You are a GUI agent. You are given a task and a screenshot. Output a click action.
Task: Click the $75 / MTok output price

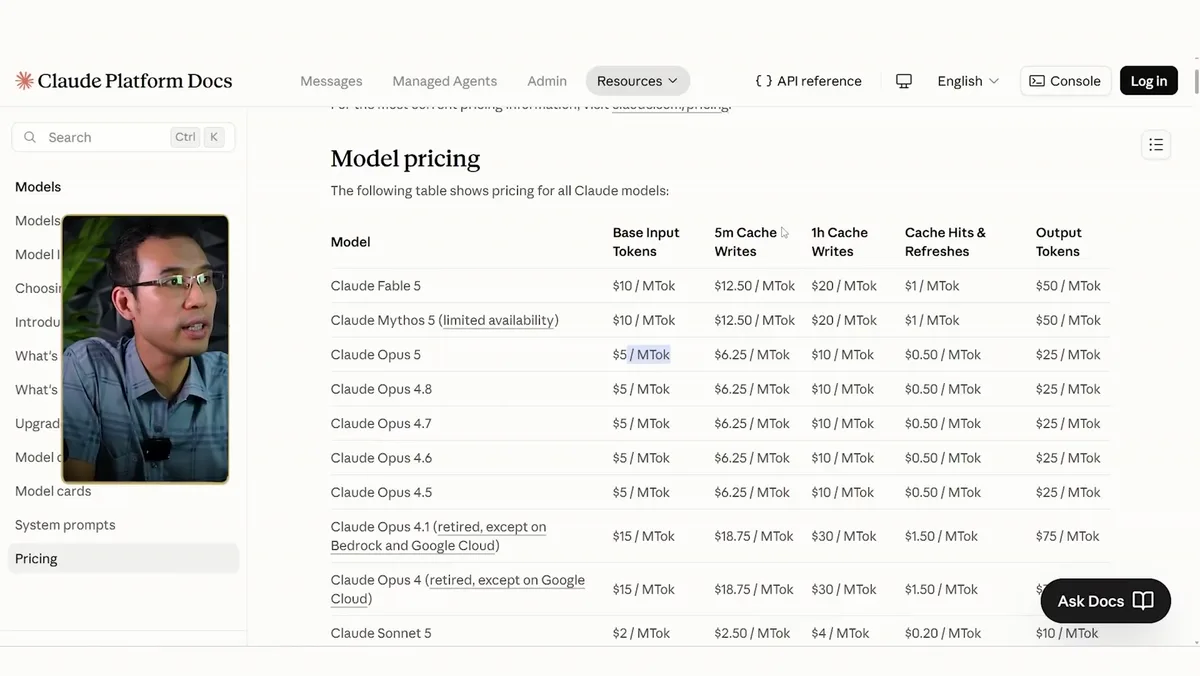pos(1068,536)
